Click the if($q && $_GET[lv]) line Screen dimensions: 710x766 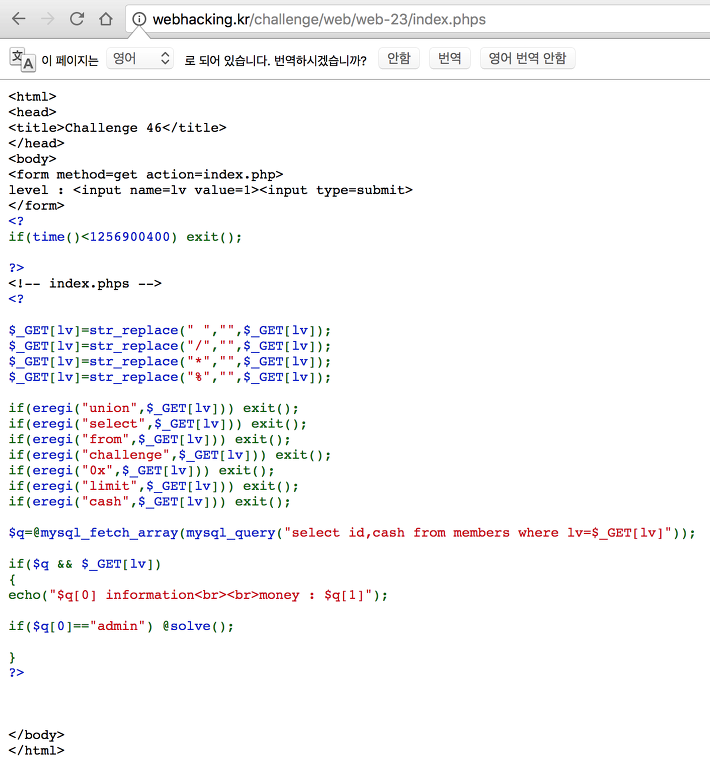(x=85, y=564)
